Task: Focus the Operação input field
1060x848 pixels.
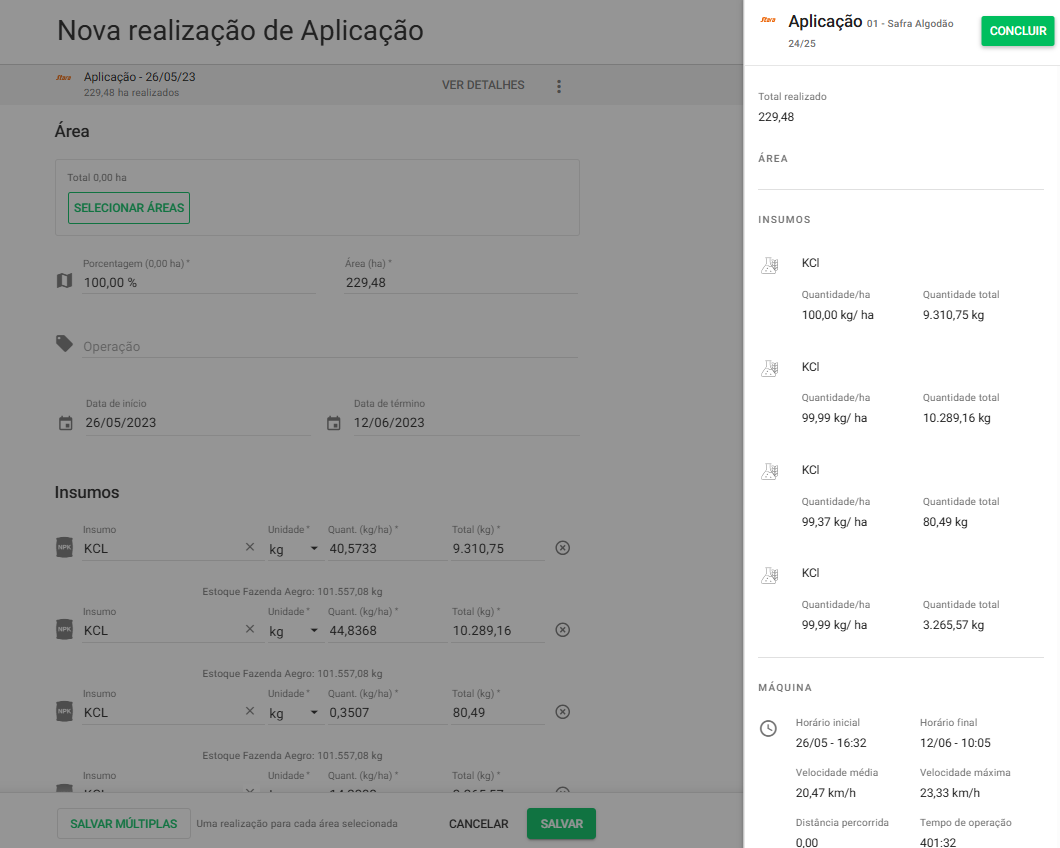Action: point(330,346)
